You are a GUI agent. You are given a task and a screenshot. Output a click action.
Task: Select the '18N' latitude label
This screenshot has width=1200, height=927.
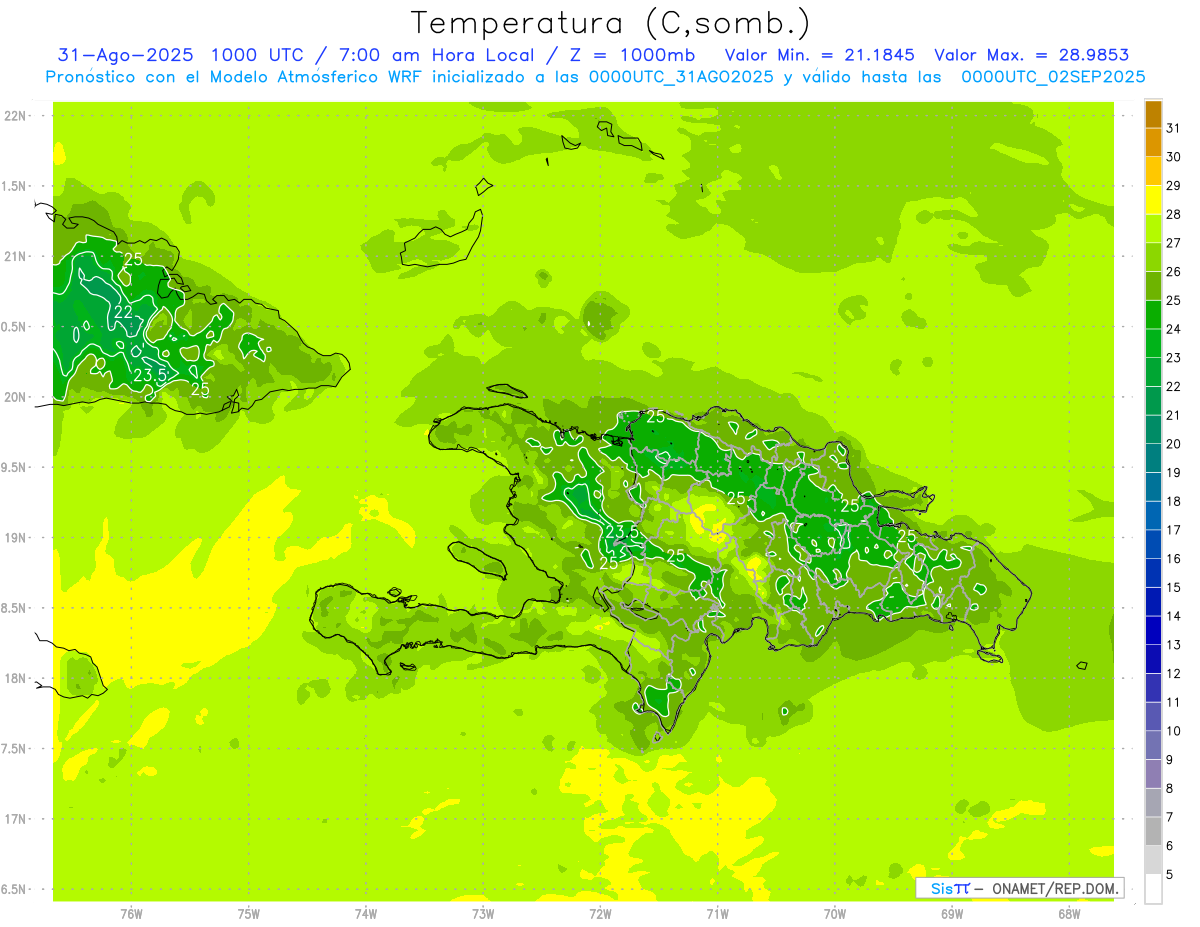15,678
